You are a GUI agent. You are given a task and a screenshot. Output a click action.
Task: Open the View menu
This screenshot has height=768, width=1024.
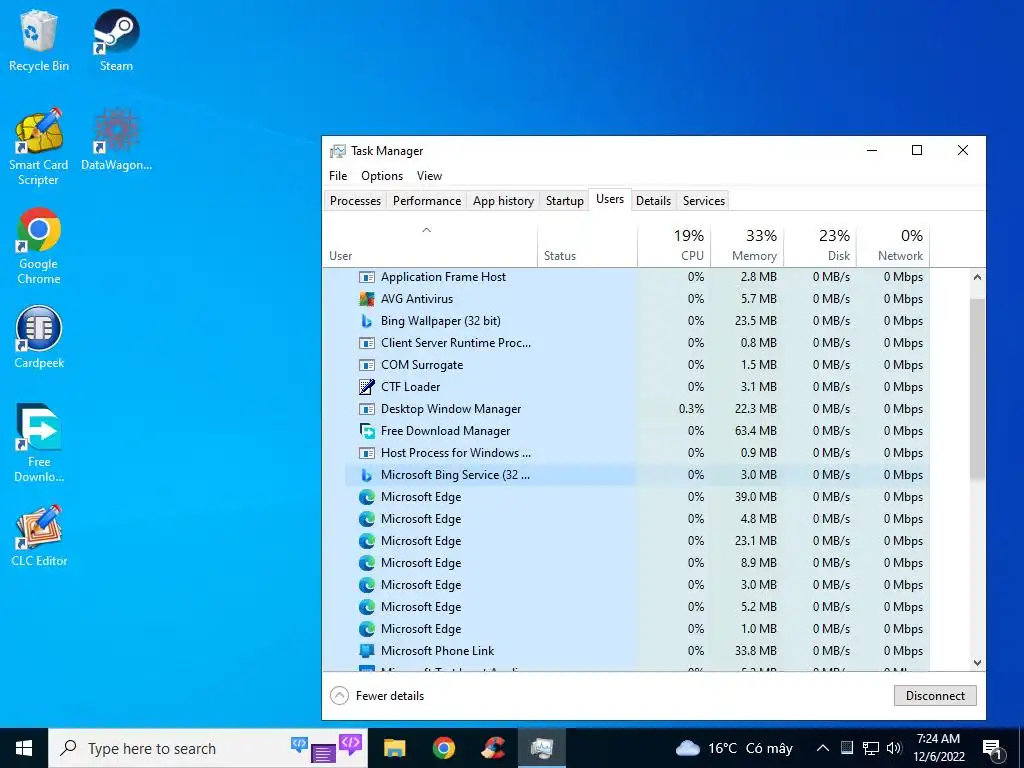point(429,176)
